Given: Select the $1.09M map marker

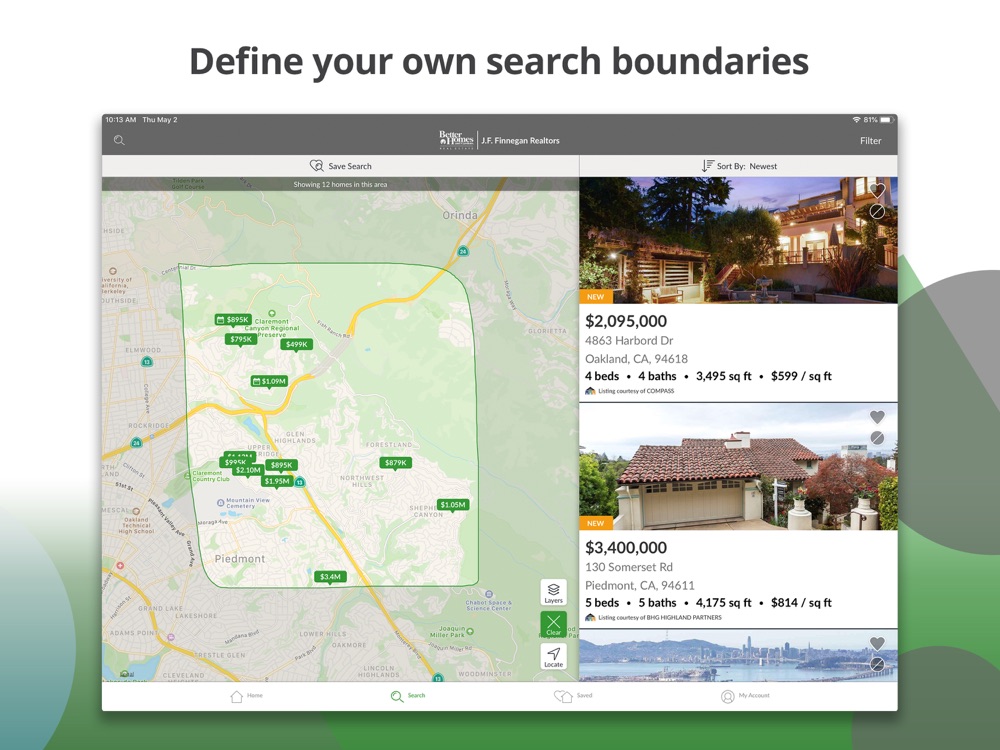Looking at the screenshot, I should [x=269, y=381].
